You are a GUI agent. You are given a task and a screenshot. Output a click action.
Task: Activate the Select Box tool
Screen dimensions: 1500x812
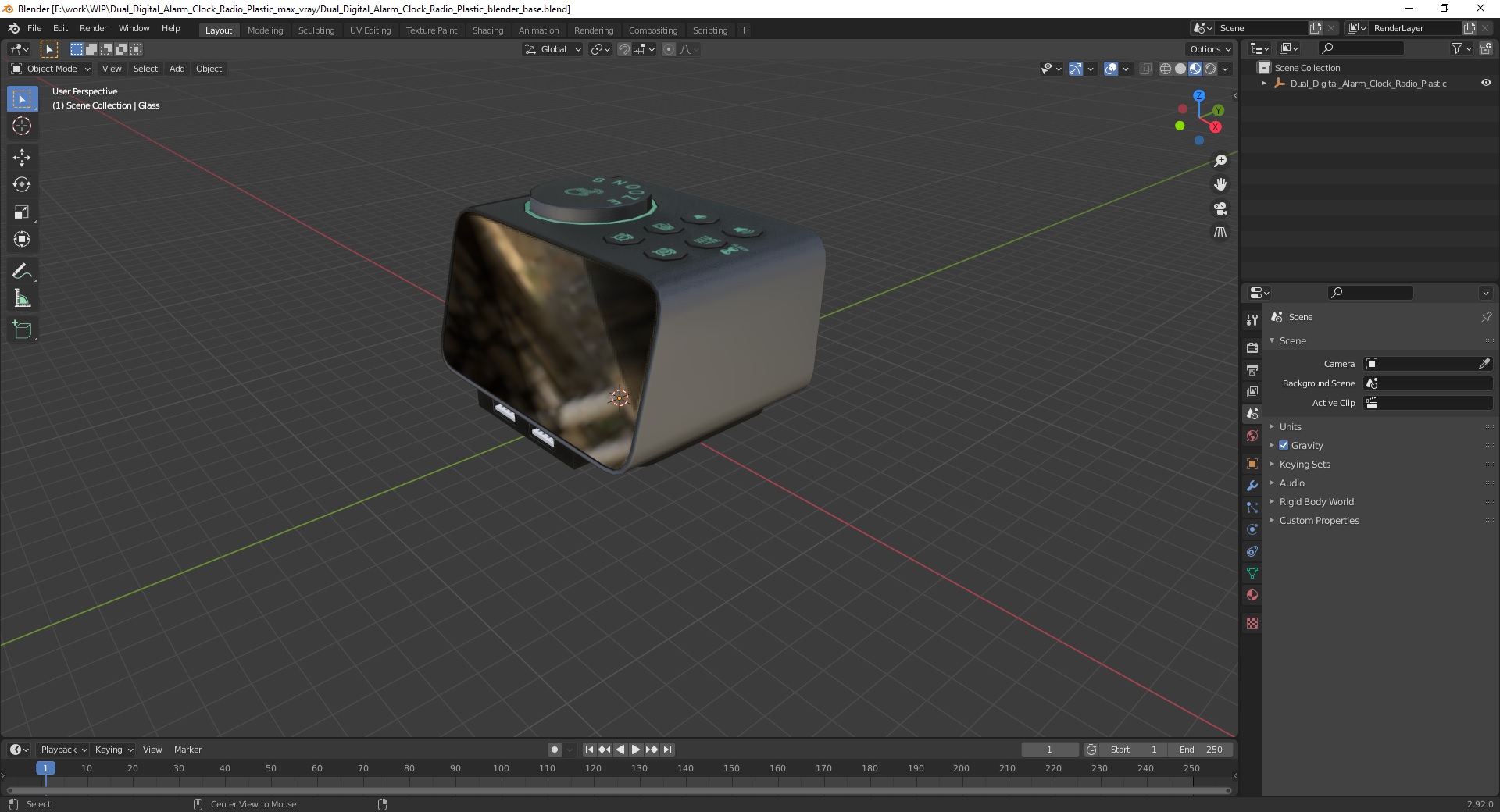[x=22, y=99]
